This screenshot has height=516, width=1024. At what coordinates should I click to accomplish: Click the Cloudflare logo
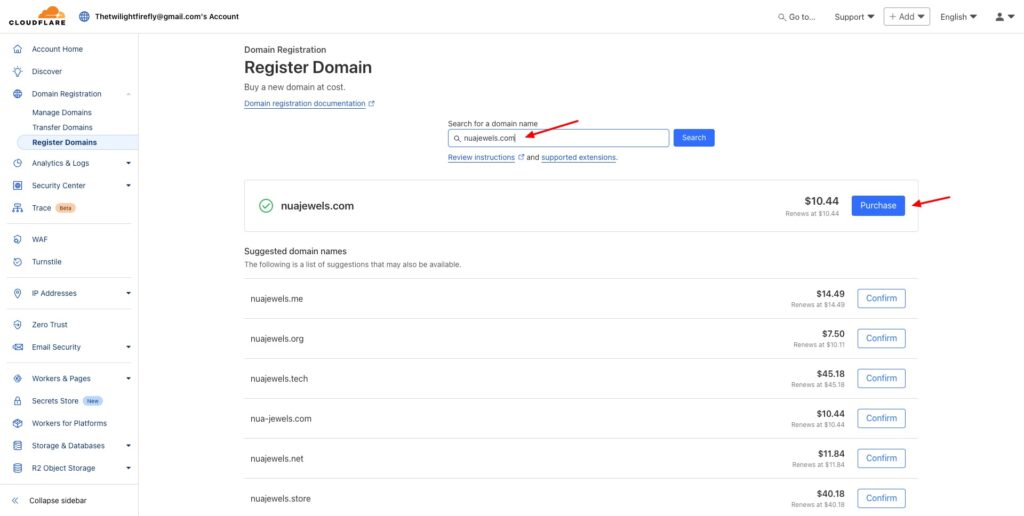[x=37, y=16]
